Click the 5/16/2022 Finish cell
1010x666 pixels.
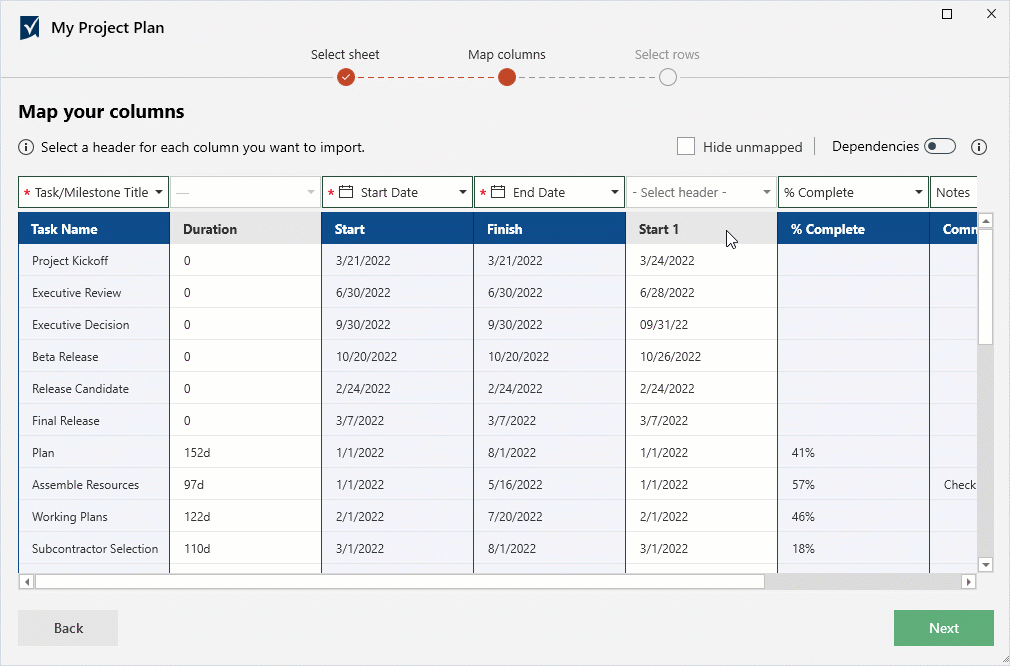coord(549,484)
